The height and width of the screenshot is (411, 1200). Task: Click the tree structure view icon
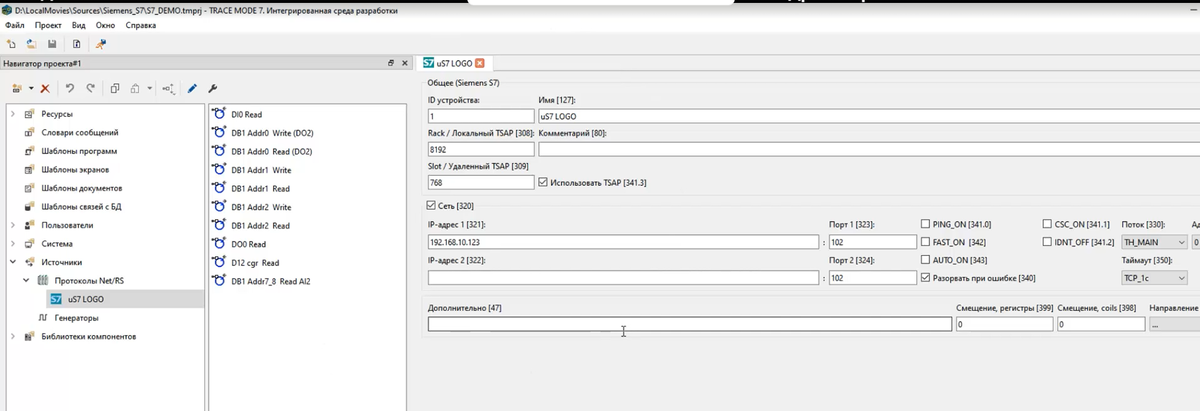click(x=167, y=88)
